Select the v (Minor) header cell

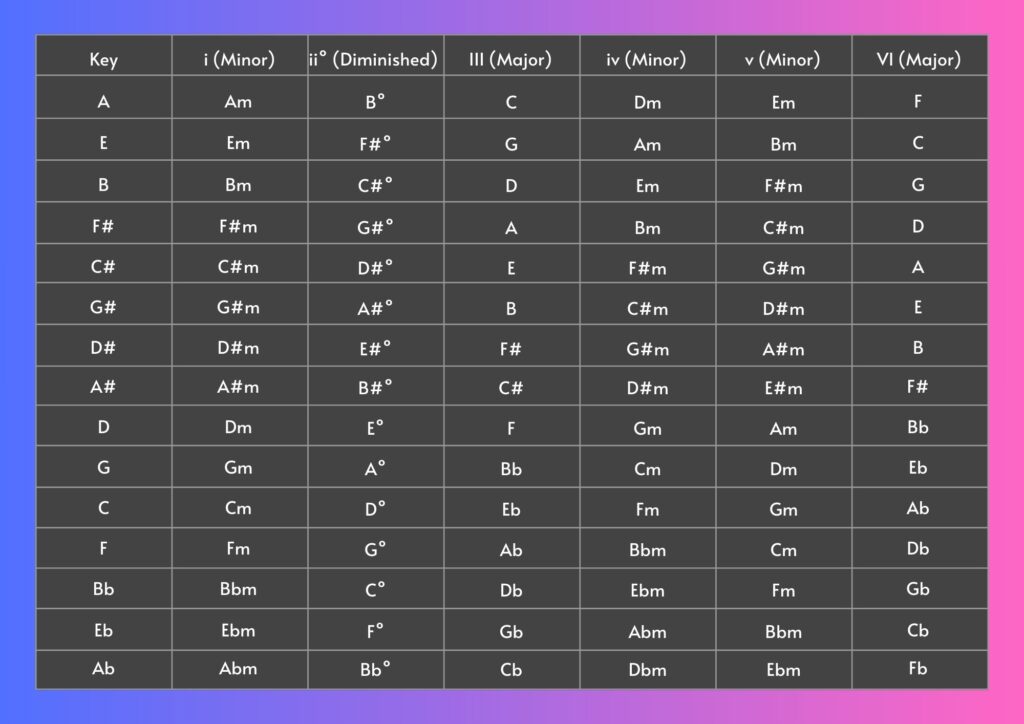coord(783,60)
